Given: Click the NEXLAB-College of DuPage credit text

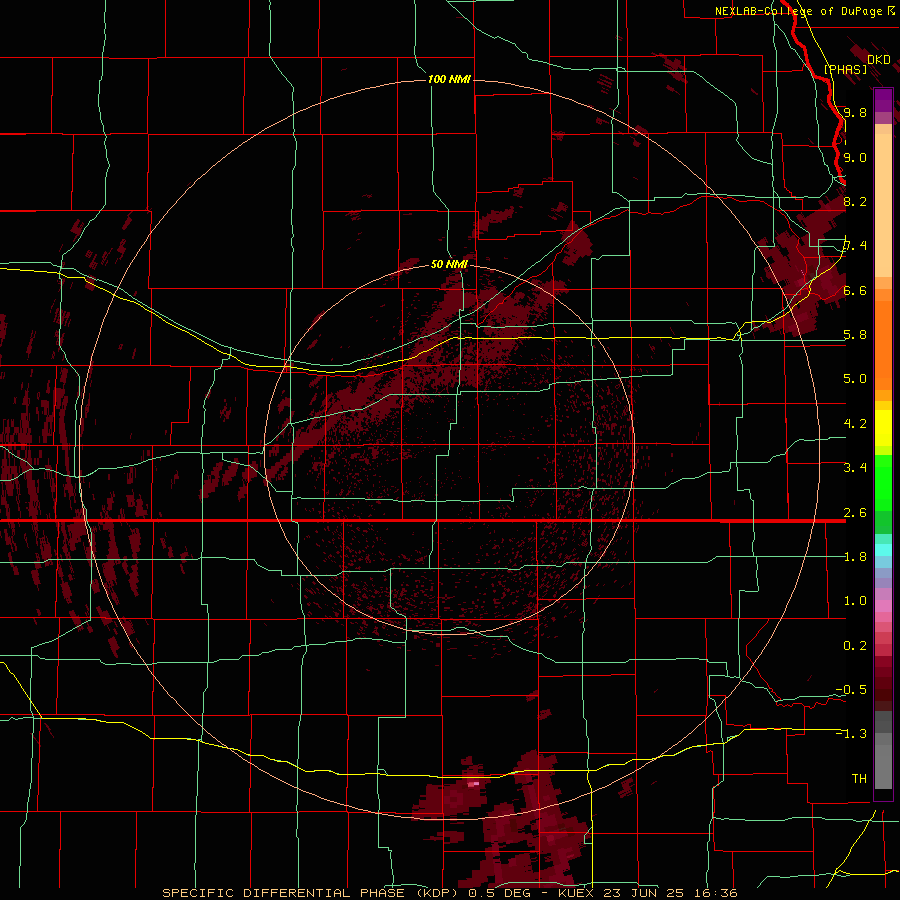Looking at the screenshot, I should pyautogui.click(x=798, y=11).
